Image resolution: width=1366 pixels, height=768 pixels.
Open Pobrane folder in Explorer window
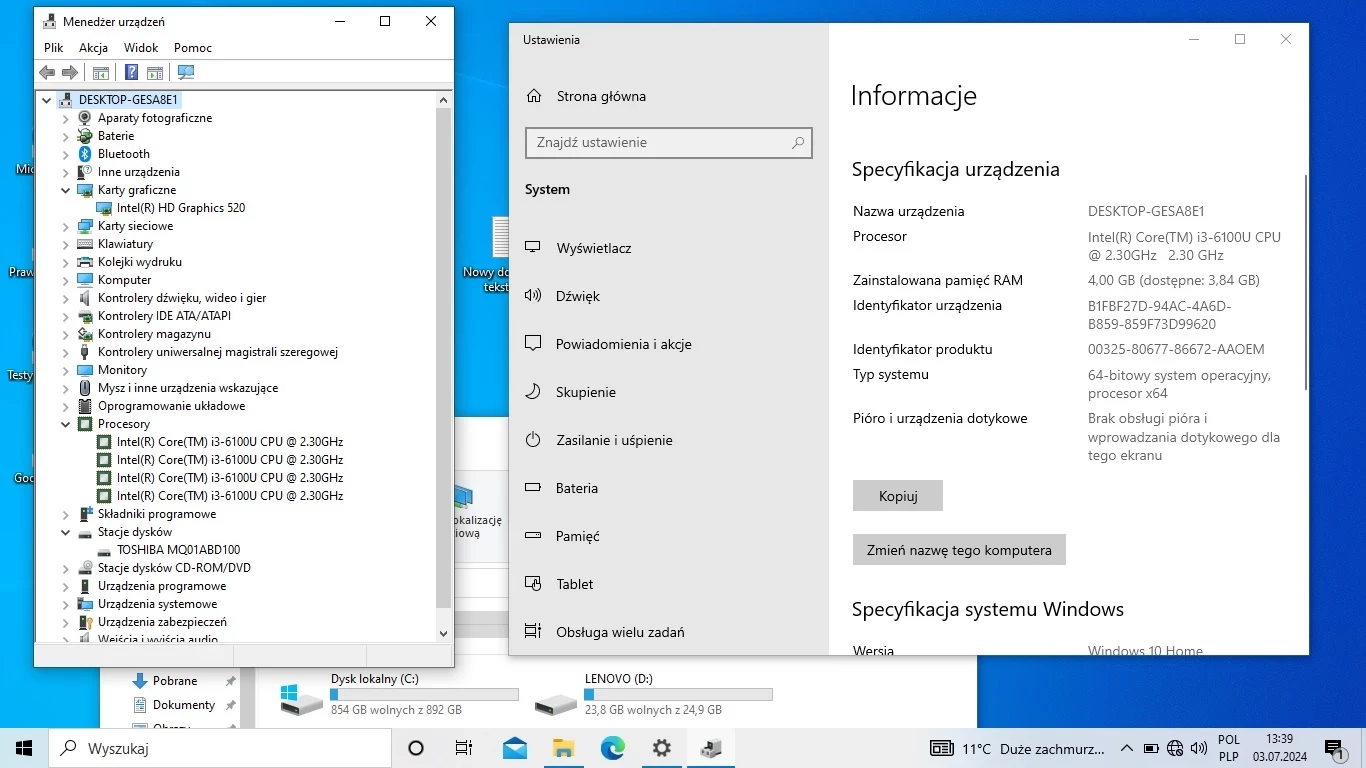[175, 681]
